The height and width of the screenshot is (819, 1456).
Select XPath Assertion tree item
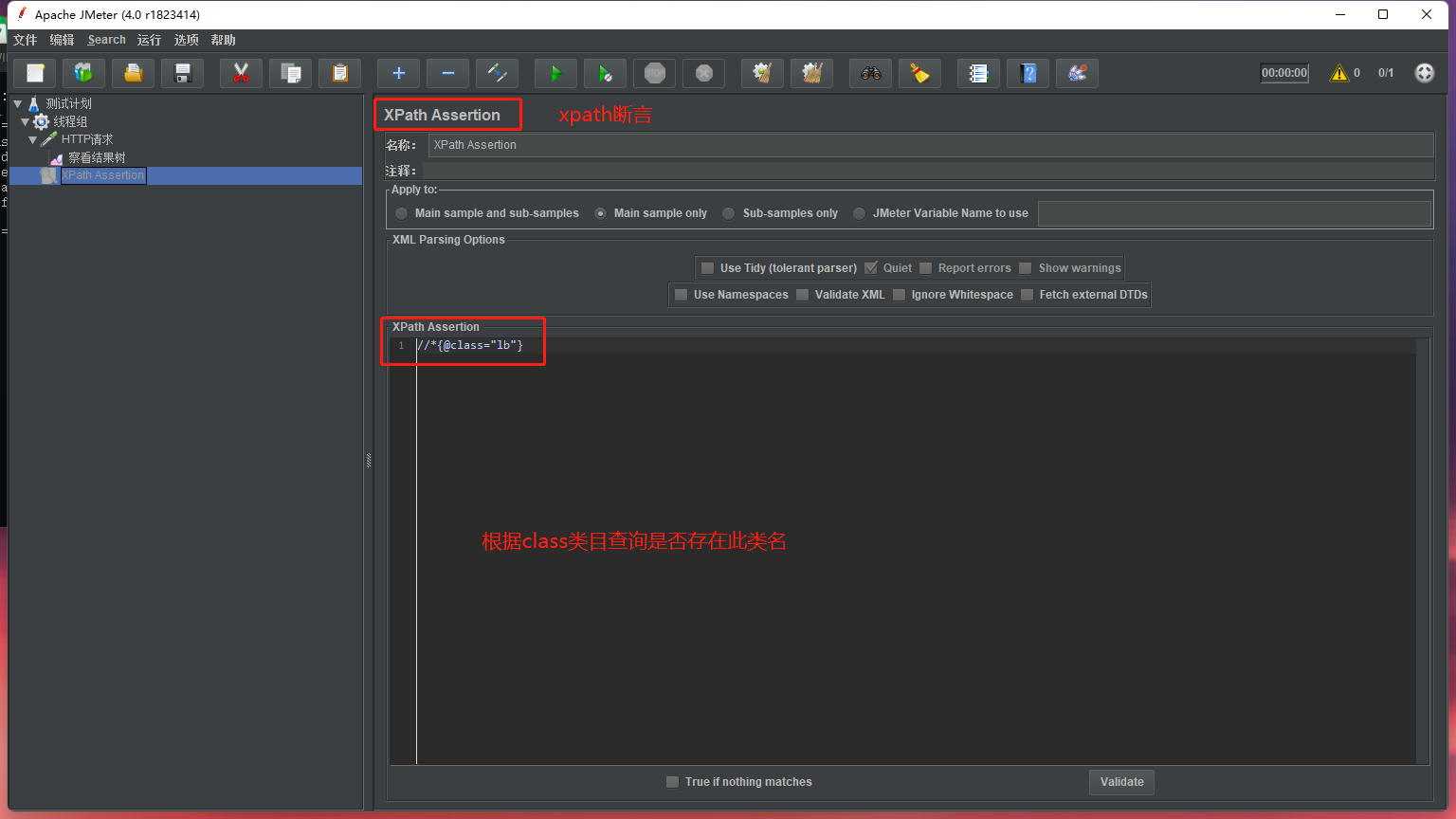click(x=103, y=175)
